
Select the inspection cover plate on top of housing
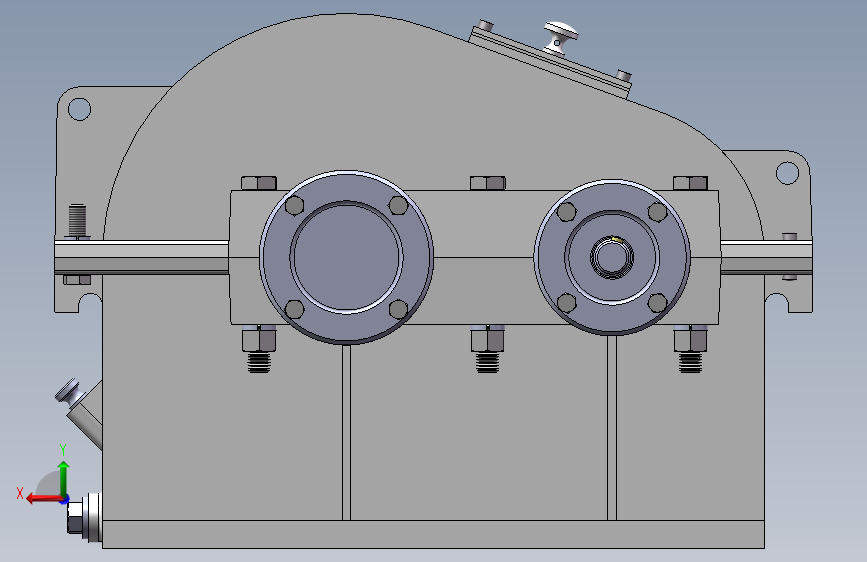click(549, 62)
